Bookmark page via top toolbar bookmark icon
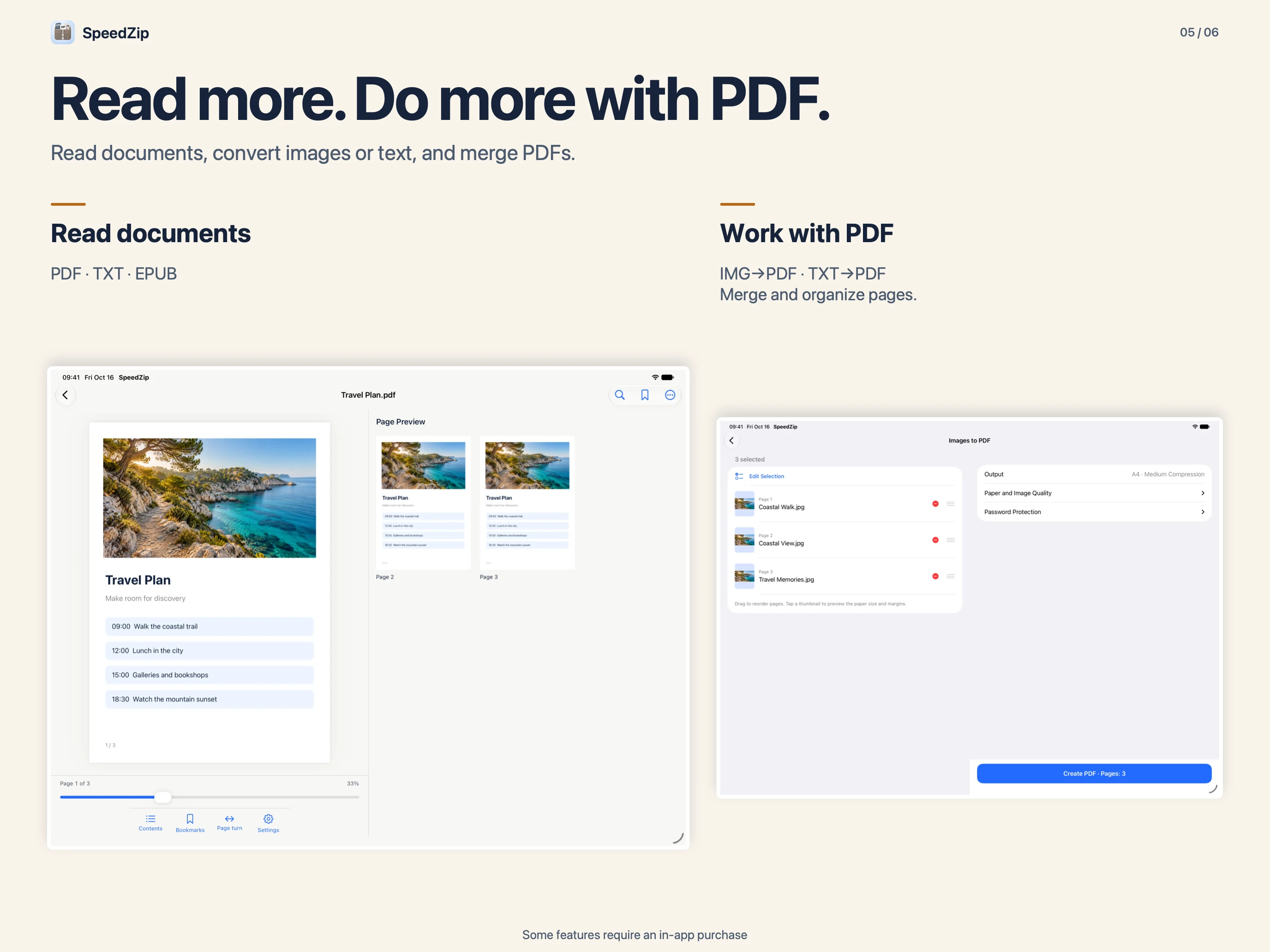Screen dimensions: 1270x952 pos(645,395)
